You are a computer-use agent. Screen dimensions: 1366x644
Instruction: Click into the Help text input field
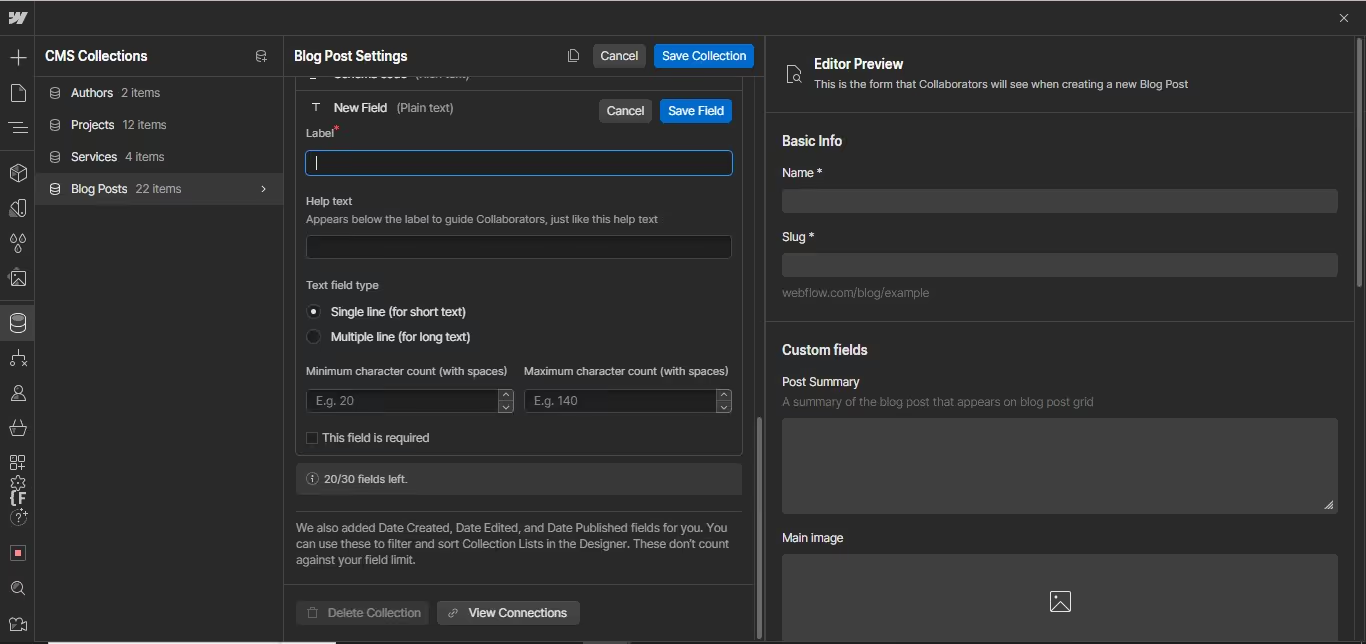click(x=518, y=247)
